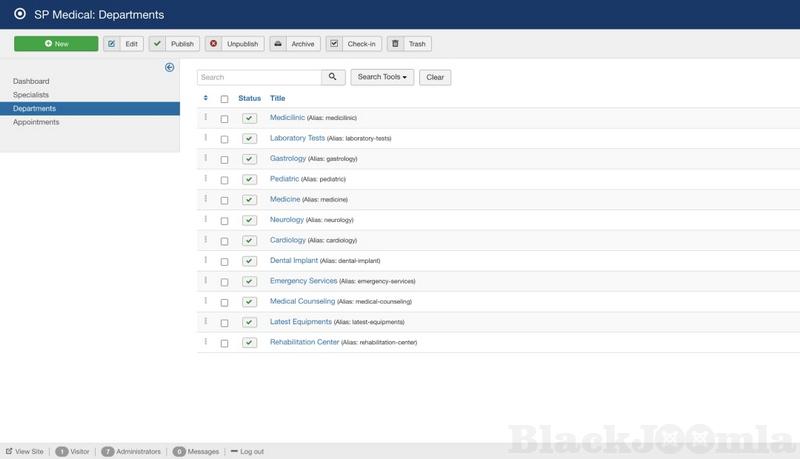800x459 pixels.
Task: Sort list by Status column header
Action: [249, 98]
